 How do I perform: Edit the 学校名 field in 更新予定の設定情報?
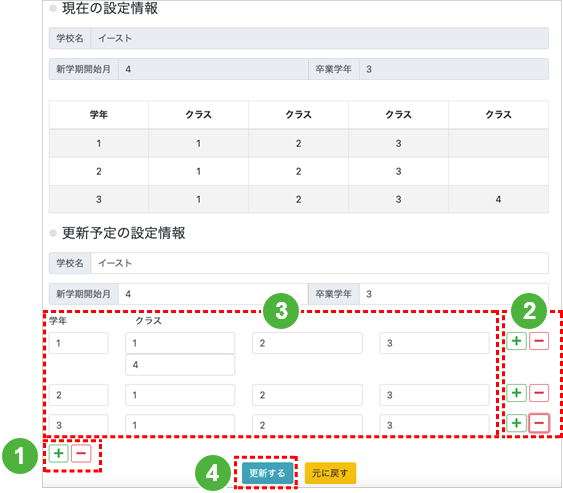point(319,263)
